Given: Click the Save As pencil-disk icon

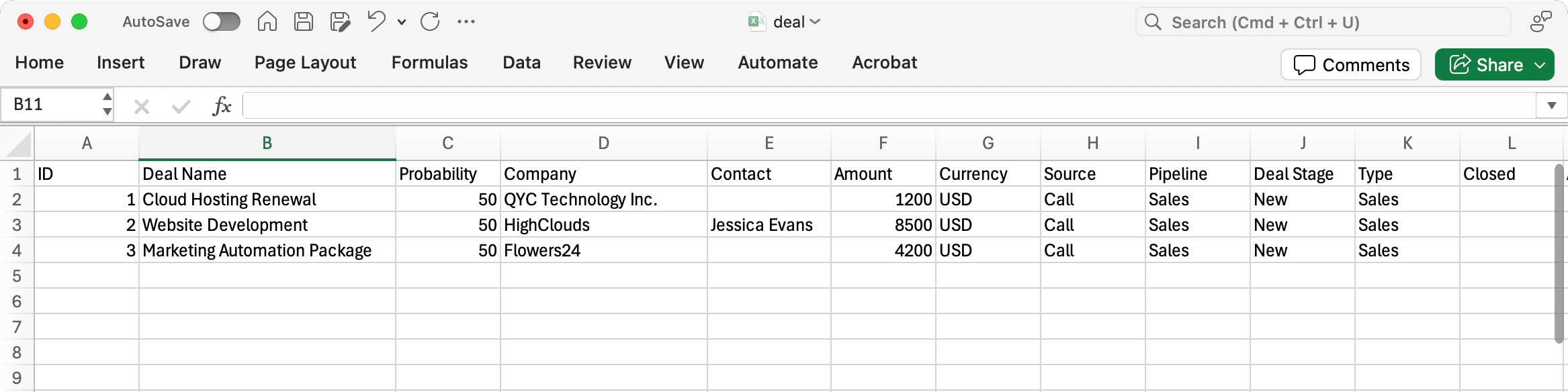Looking at the screenshot, I should click(341, 21).
